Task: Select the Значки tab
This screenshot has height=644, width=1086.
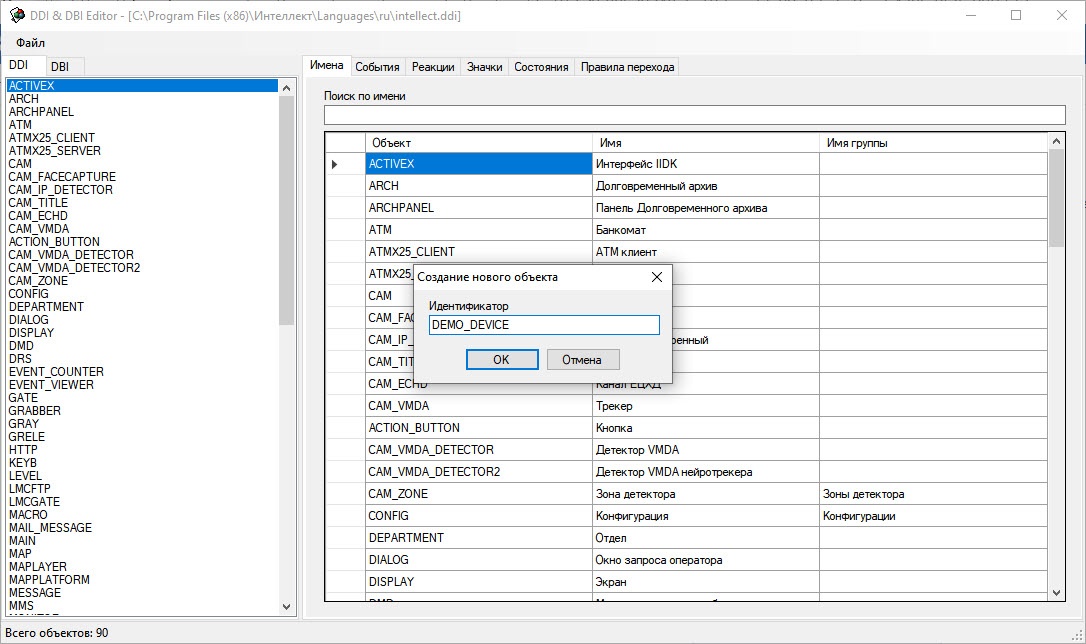Action: 484,67
